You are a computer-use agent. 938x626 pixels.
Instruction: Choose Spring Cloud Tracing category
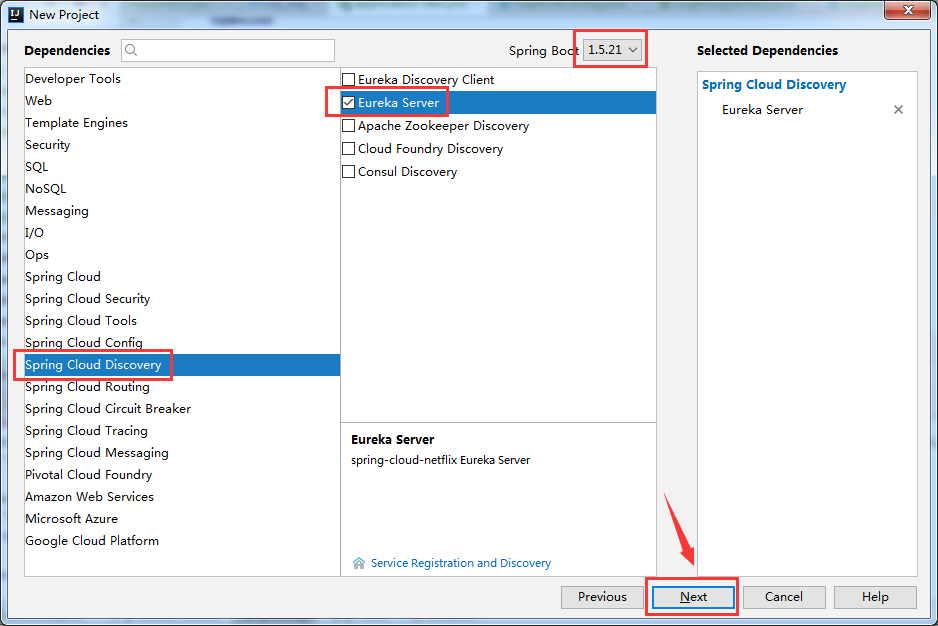click(182, 431)
